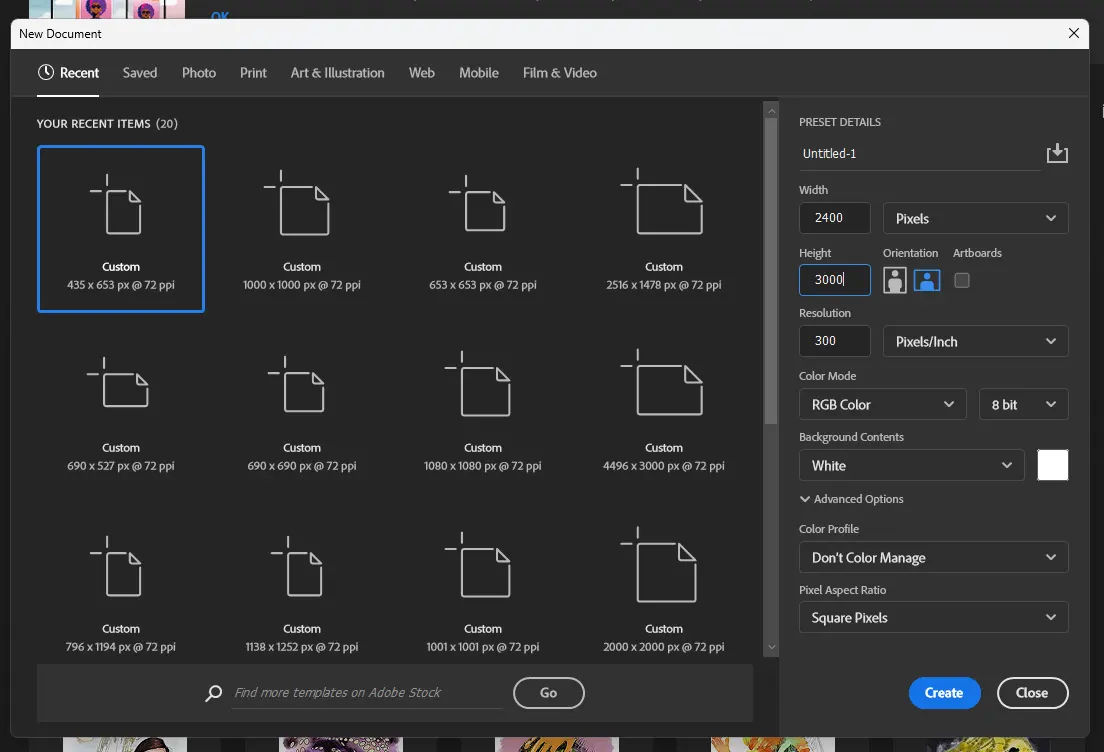The width and height of the screenshot is (1104, 752).
Task: Click the Close button
Action: 1032,693
